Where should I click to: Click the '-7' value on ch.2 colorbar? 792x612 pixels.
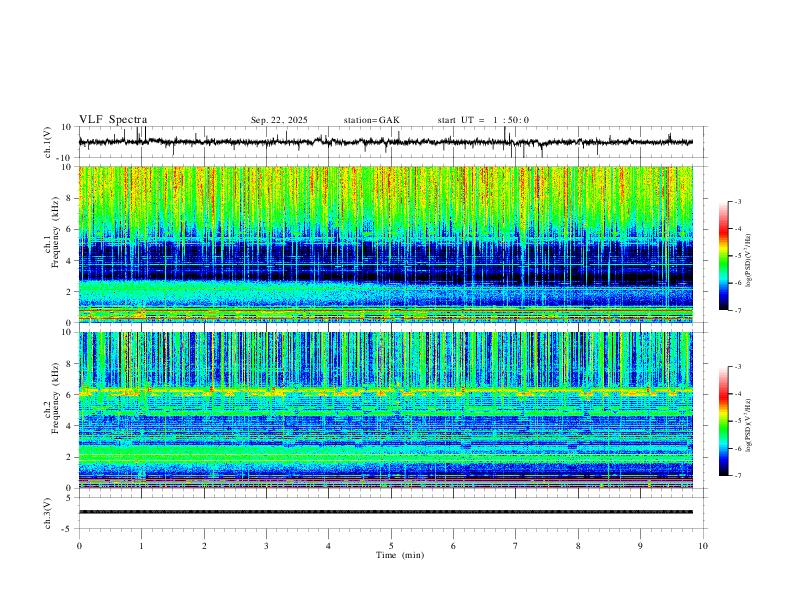pyautogui.click(x=737, y=476)
